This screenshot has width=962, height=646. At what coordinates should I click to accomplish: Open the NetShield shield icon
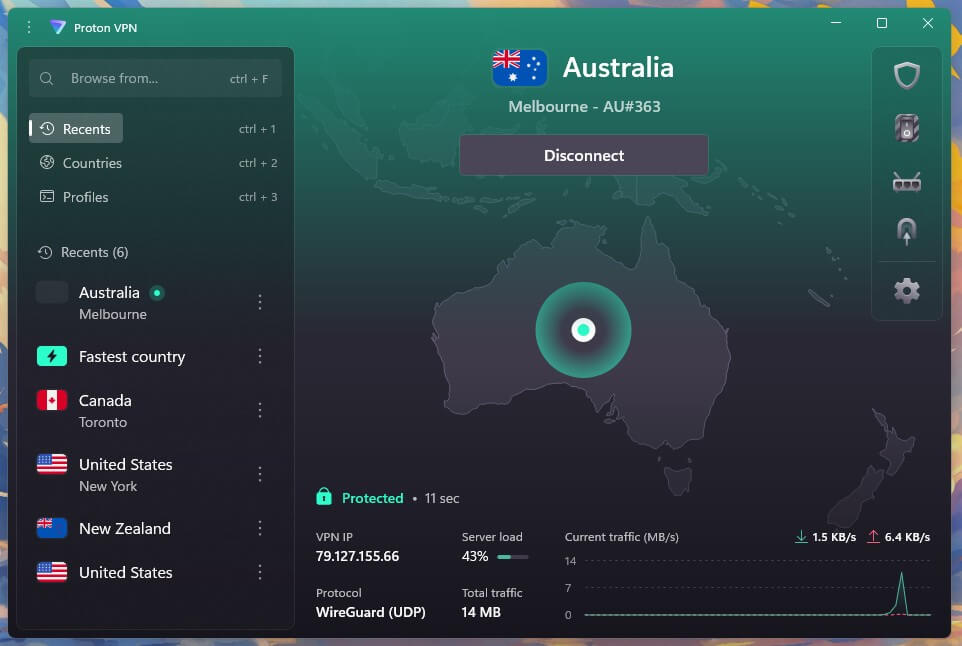pos(906,75)
